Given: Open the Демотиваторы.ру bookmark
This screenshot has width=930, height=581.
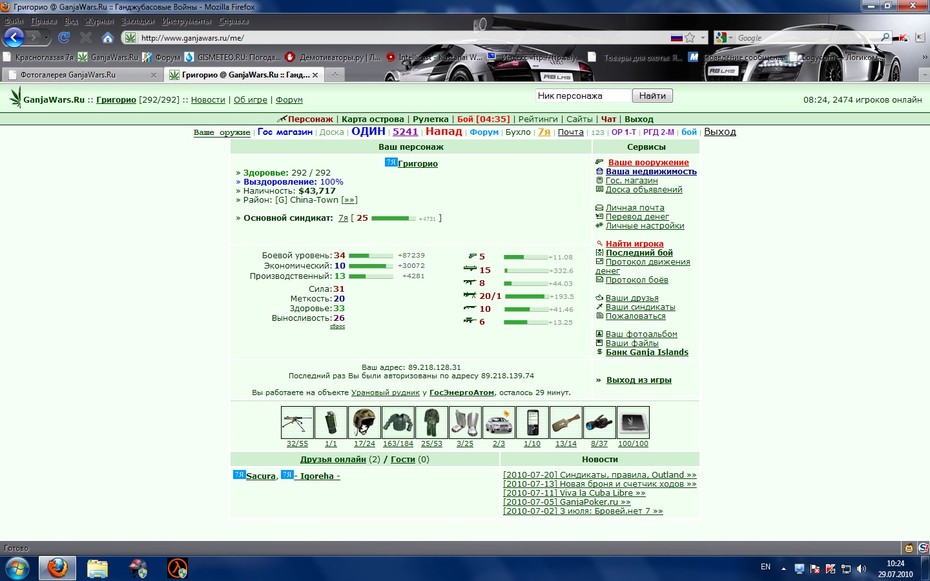Looking at the screenshot, I should (334, 58).
